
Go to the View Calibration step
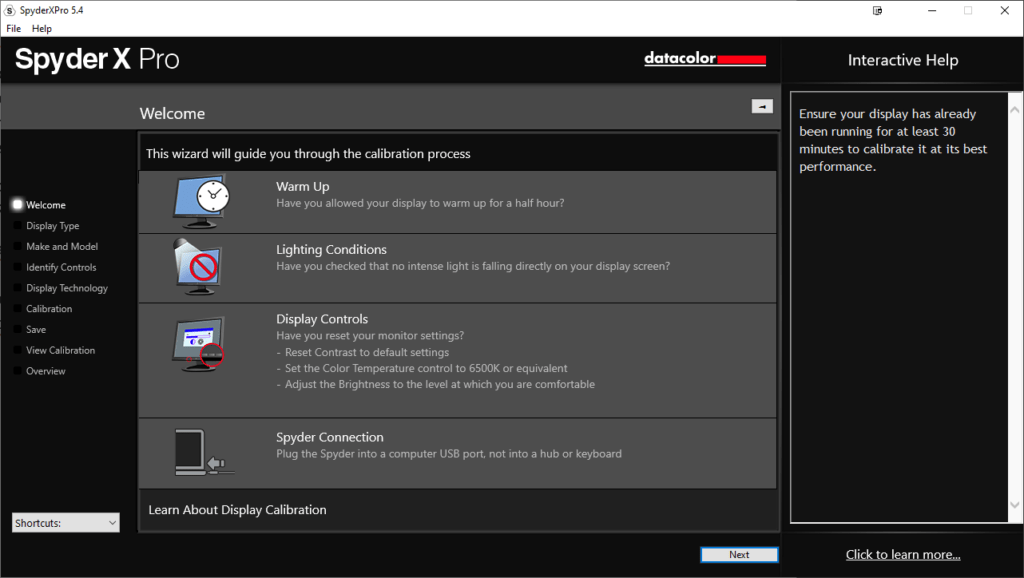(60, 350)
